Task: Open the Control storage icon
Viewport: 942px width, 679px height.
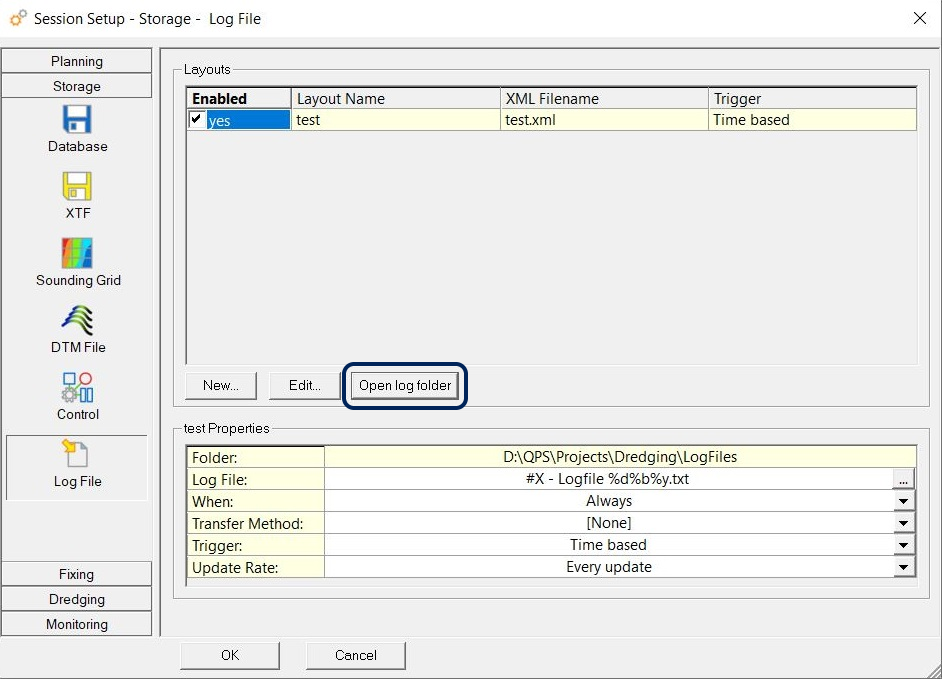Action: 77,388
